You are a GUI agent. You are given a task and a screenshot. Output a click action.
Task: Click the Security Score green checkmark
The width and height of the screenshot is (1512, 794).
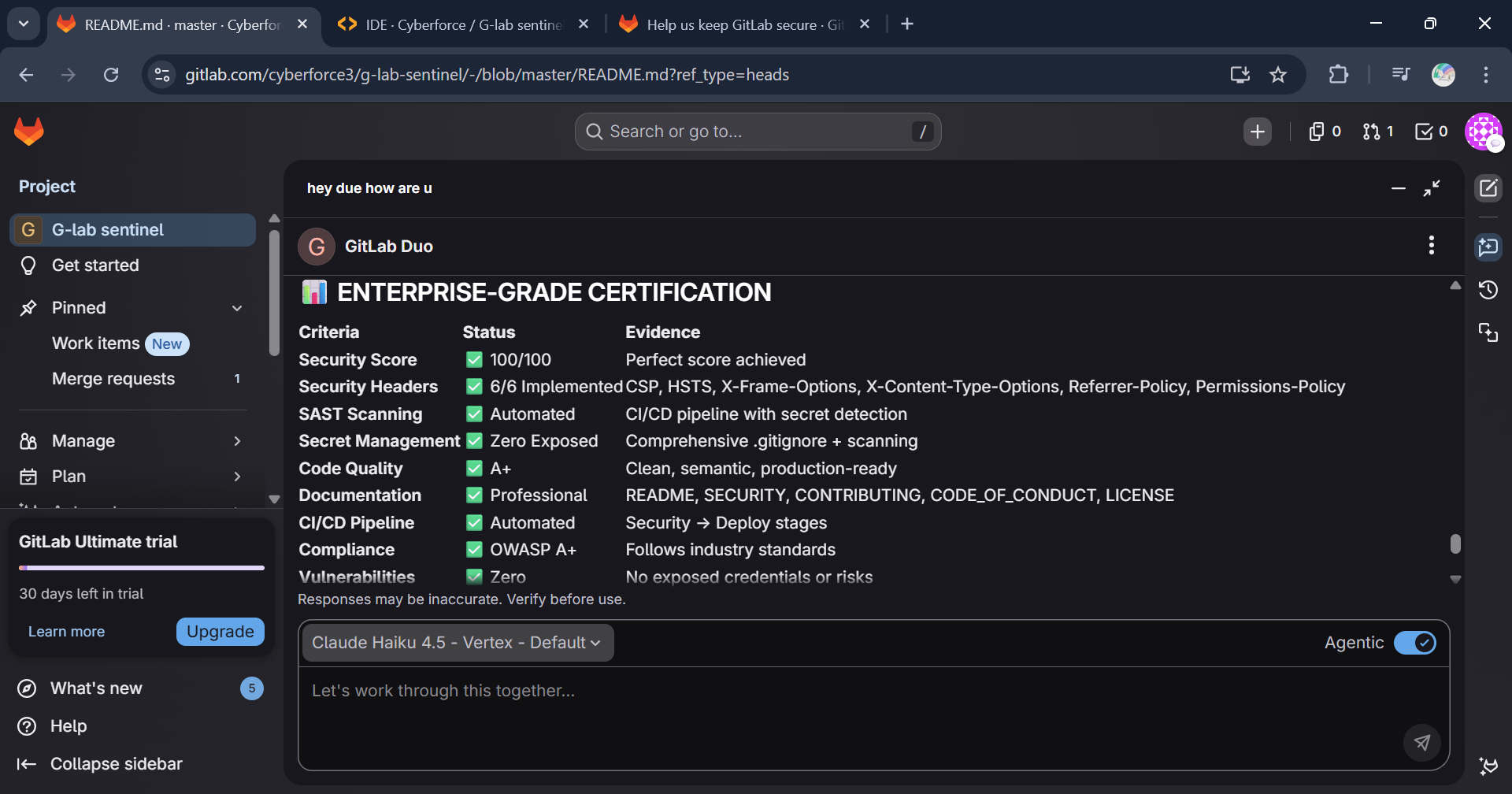(474, 360)
